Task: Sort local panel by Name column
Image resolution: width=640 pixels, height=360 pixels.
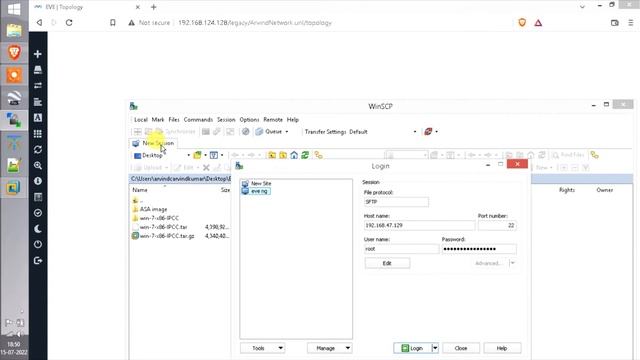Action: (140, 190)
